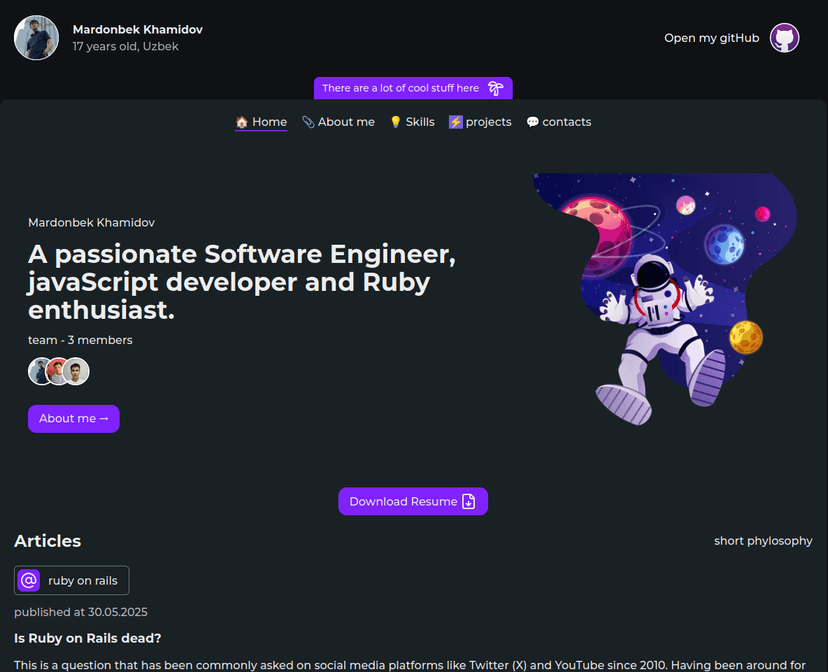This screenshot has height=672, width=828.
Task: Open the About me navigation link
Action: tap(344, 121)
